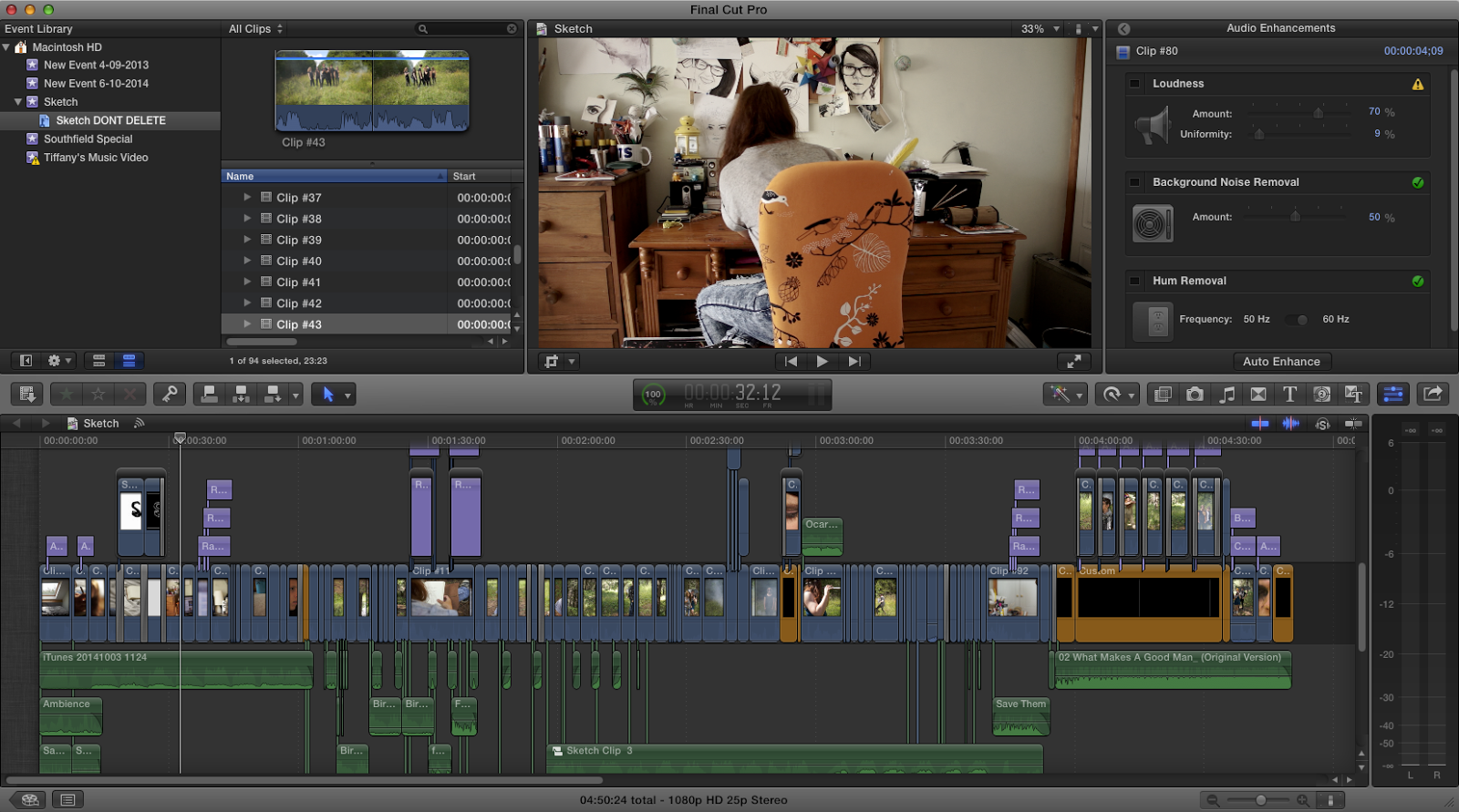Select Southfield Special event
1459x812 pixels.
88,139
